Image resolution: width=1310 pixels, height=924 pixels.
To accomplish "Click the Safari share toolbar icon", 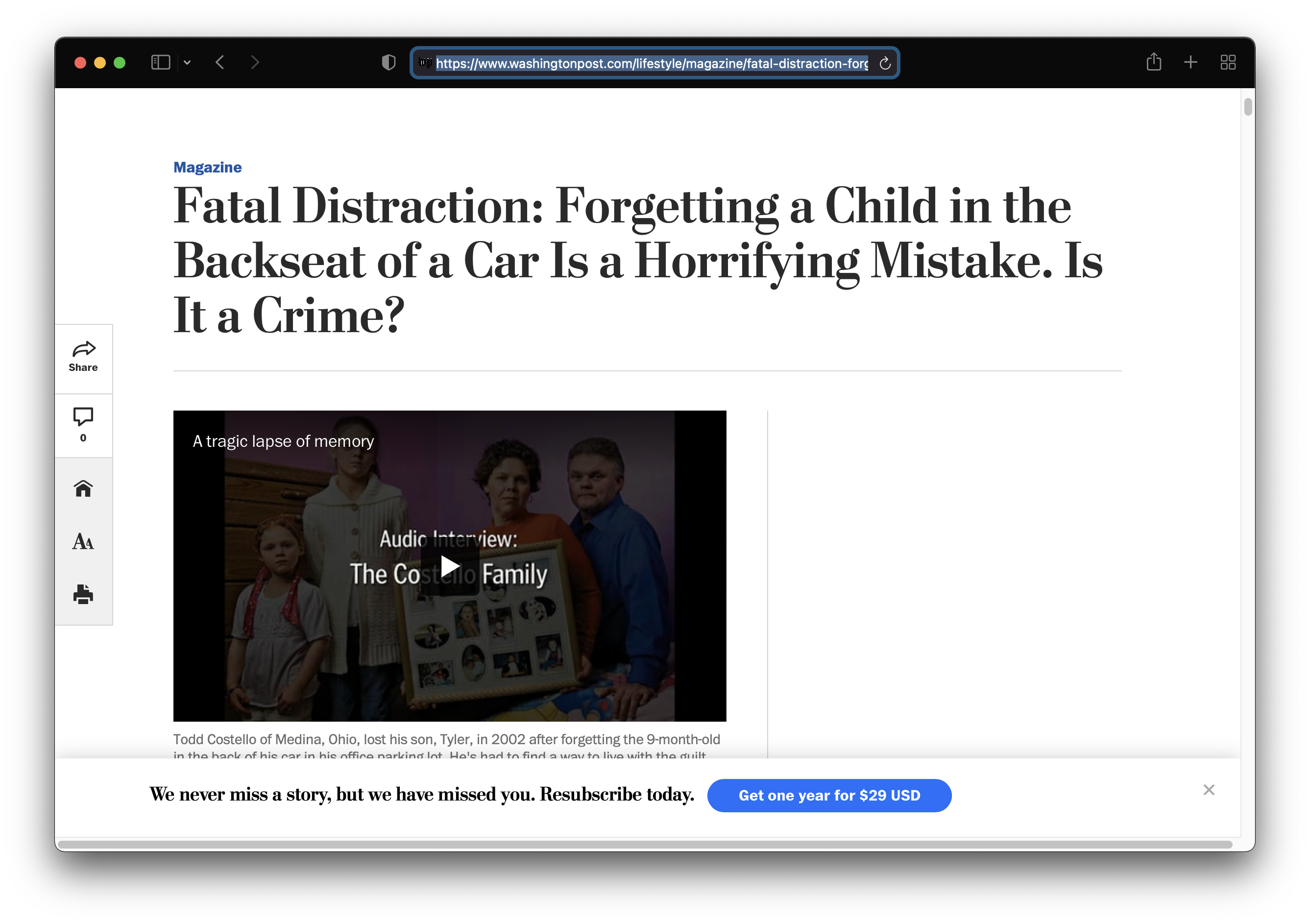I will (1154, 62).
